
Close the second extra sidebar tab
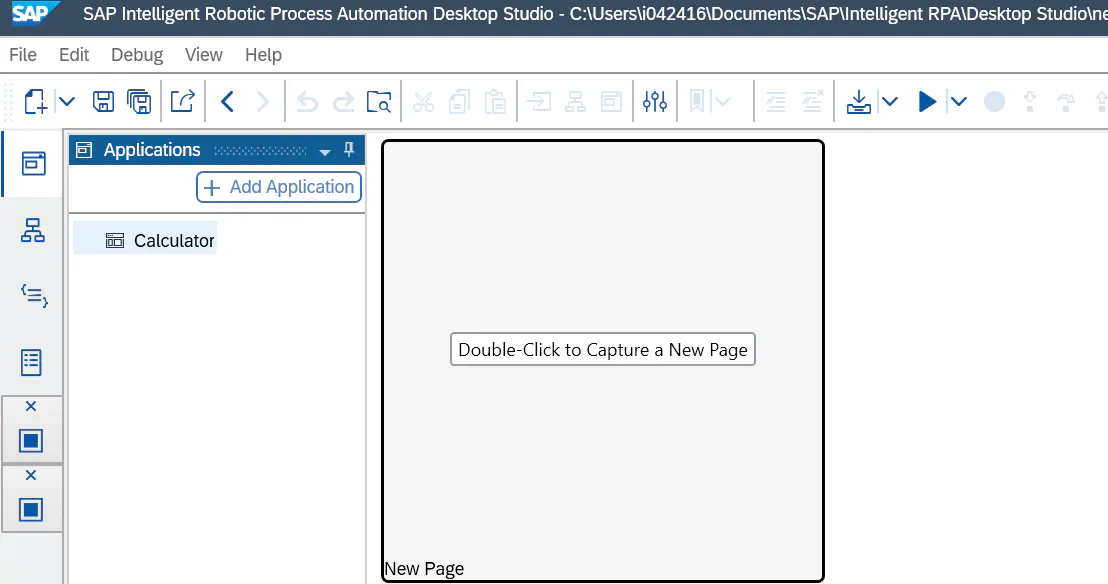pyautogui.click(x=30, y=475)
